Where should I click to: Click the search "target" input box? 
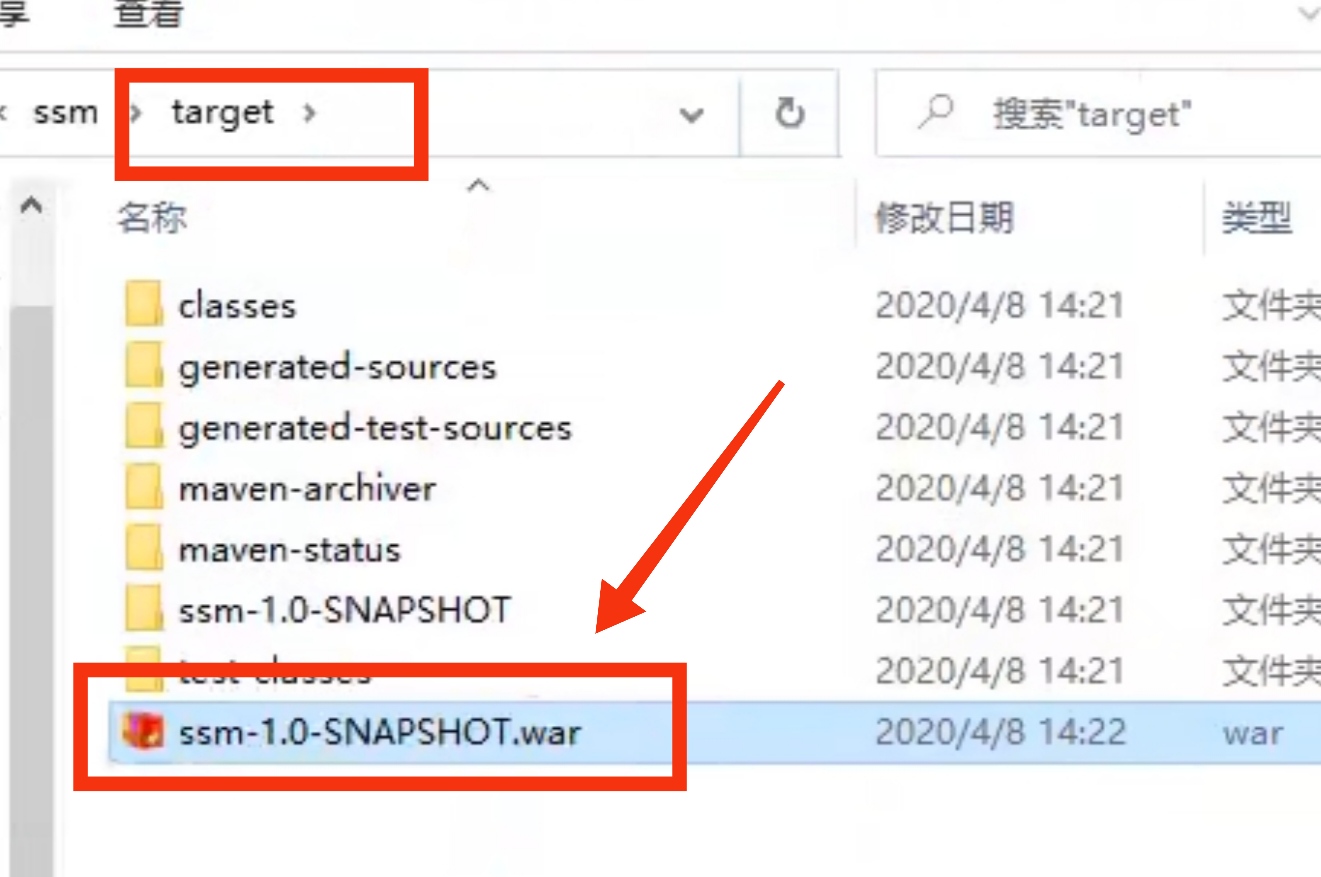click(x=1097, y=113)
